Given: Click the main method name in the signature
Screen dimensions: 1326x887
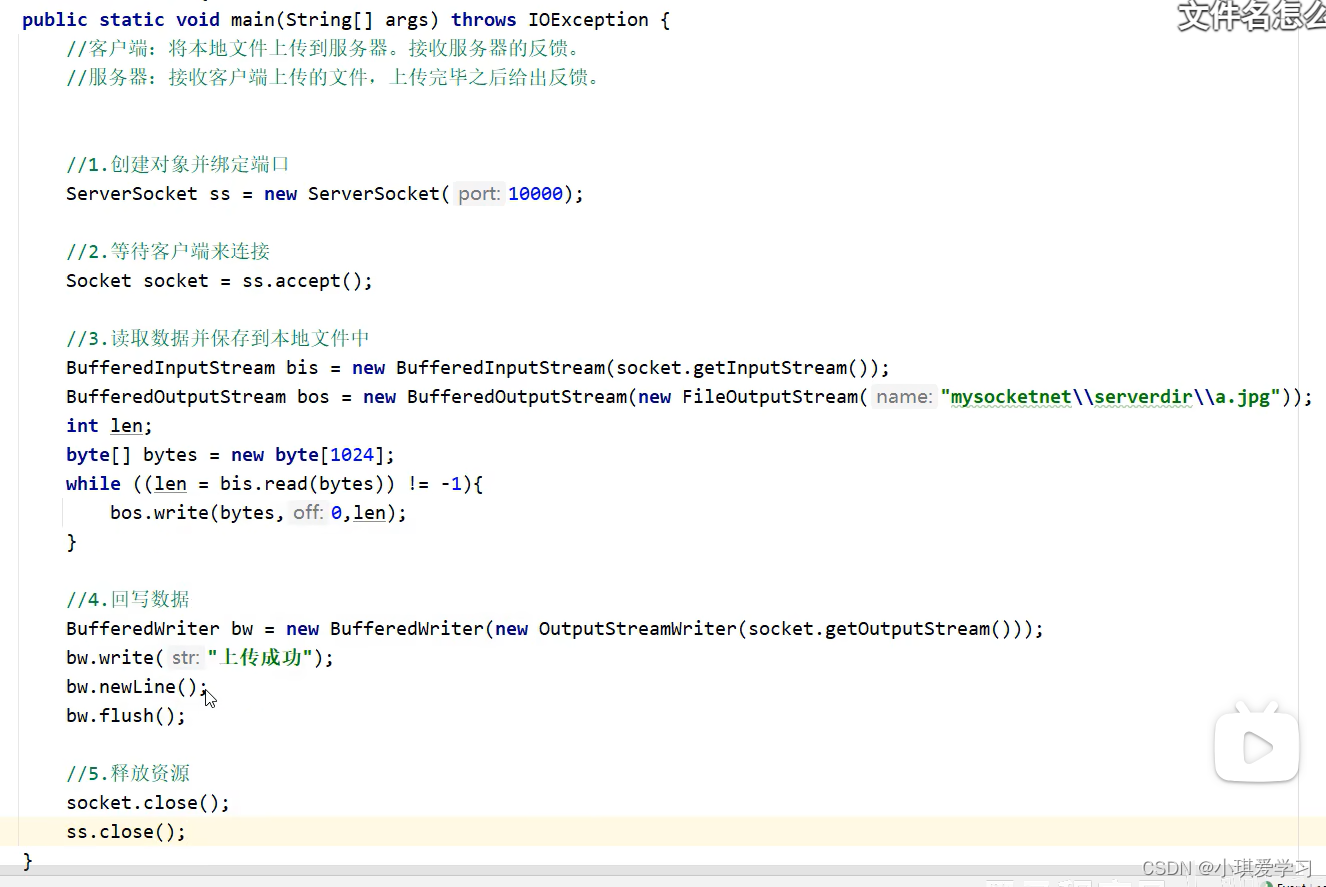Looking at the screenshot, I should click(x=253, y=19).
